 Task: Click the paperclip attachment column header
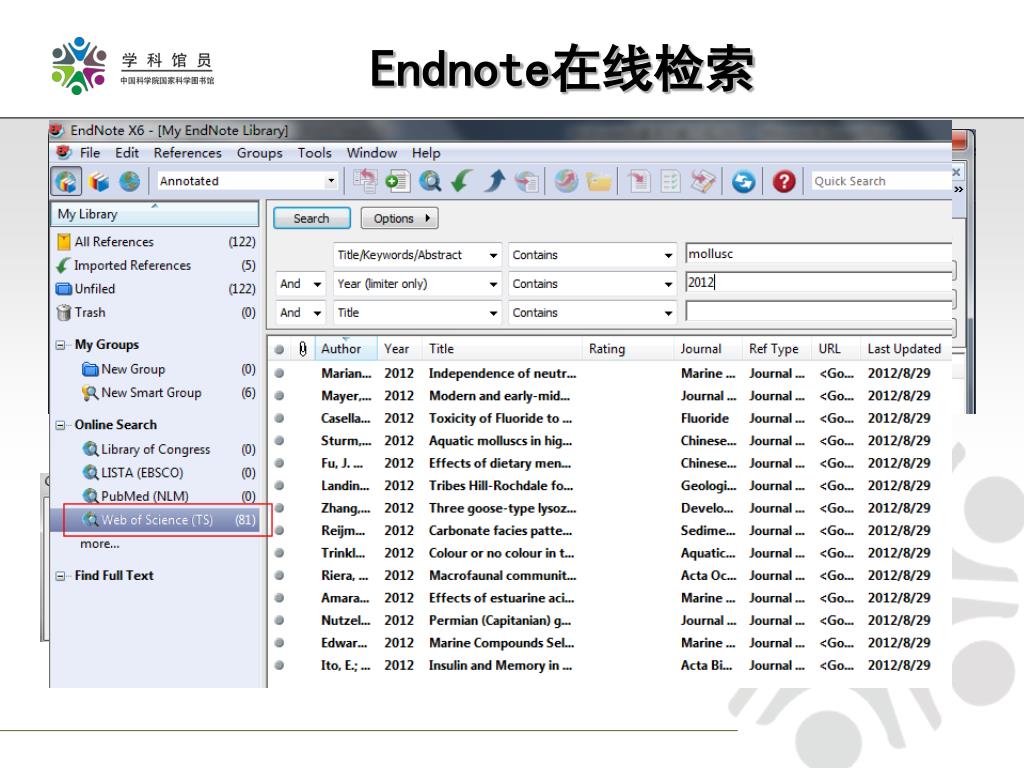pos(302,349)
